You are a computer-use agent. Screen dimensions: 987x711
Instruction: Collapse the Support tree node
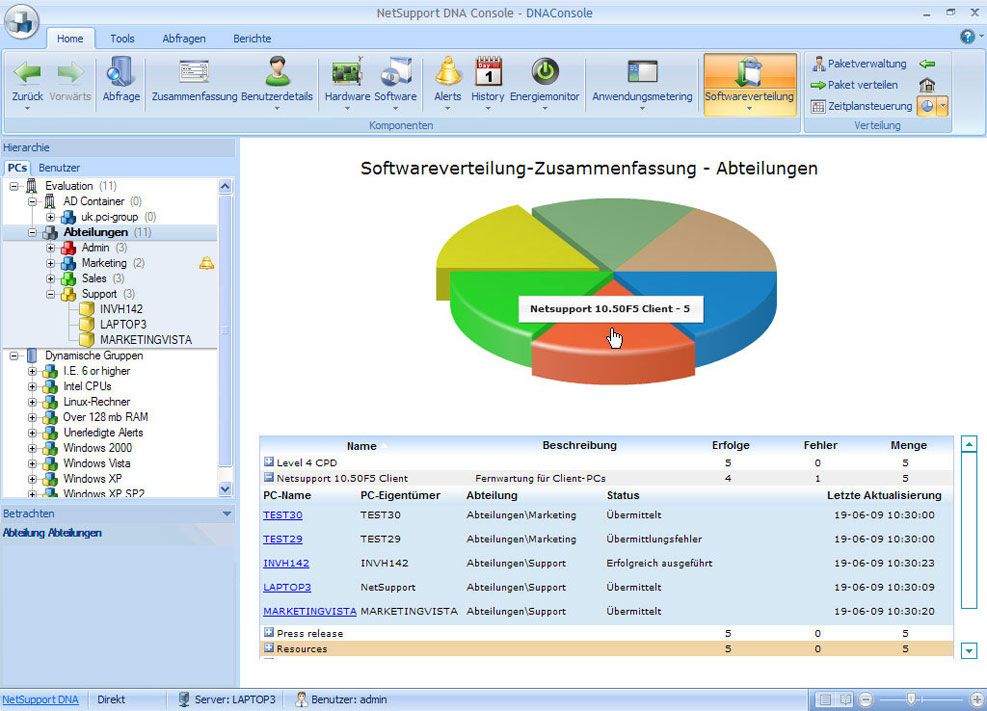50,294
